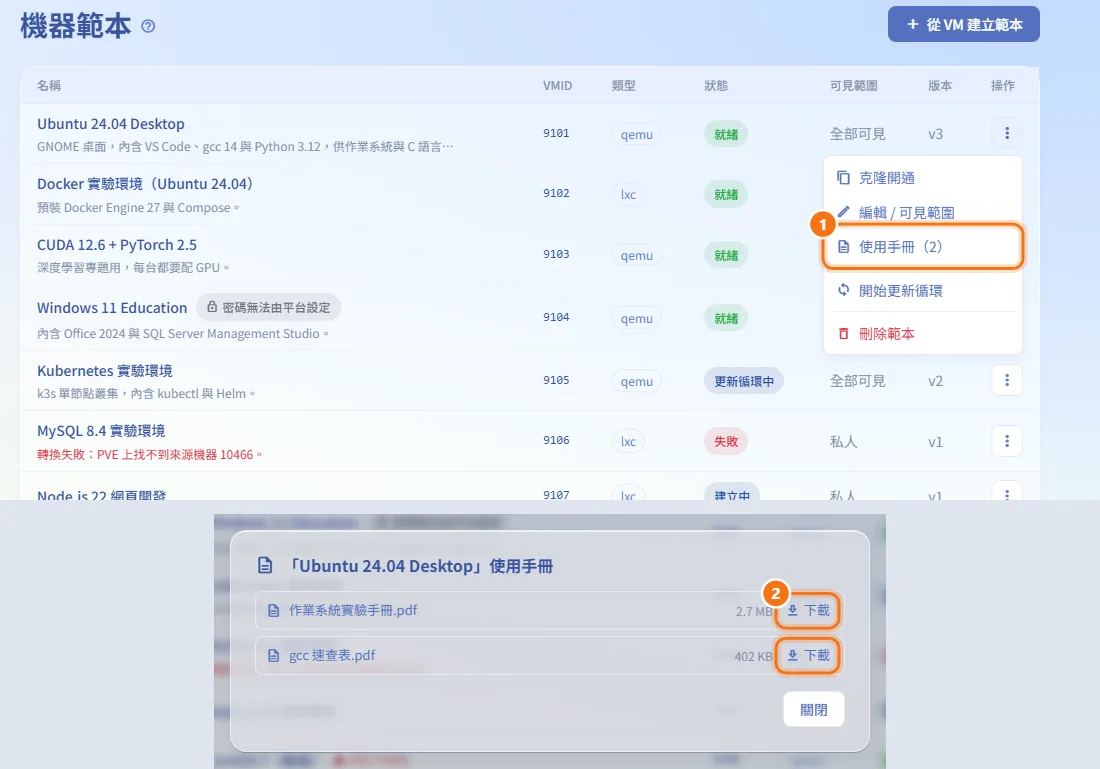Click the qemu type tag for VMID 9101
This screenshot has height=769, width=1100.
[x=636, y=134]
